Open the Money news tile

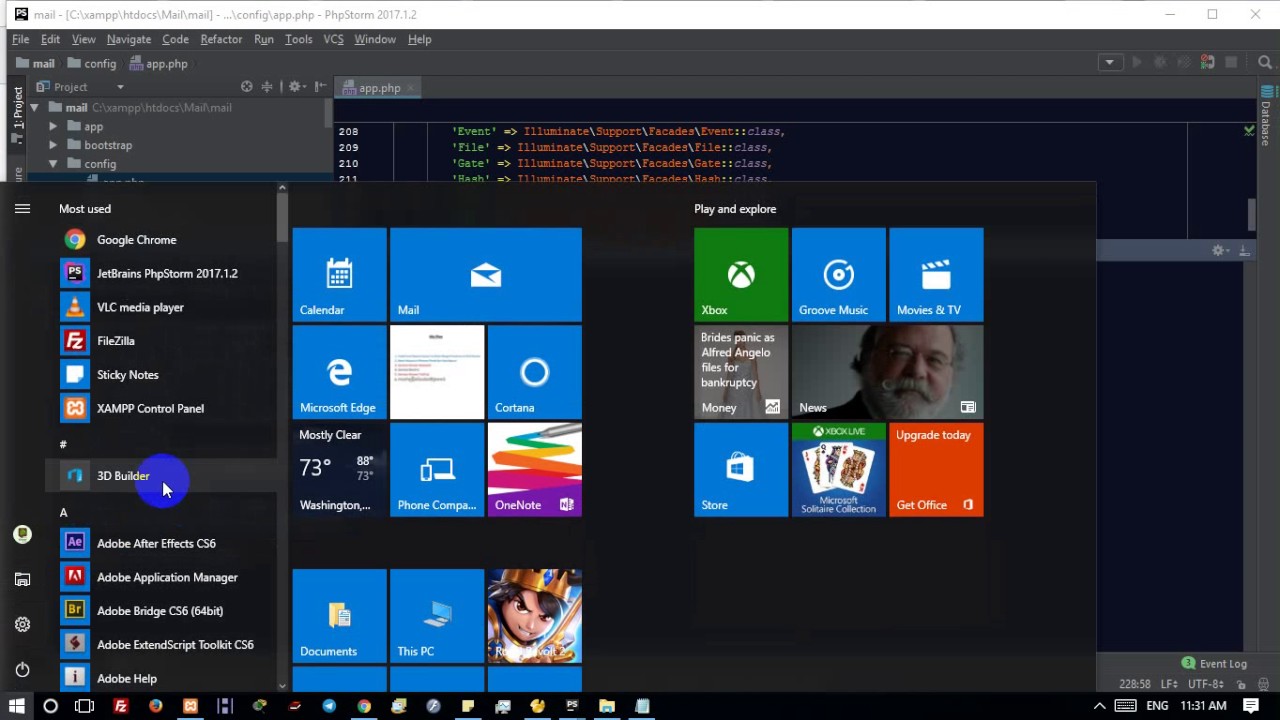pos(741,372)
